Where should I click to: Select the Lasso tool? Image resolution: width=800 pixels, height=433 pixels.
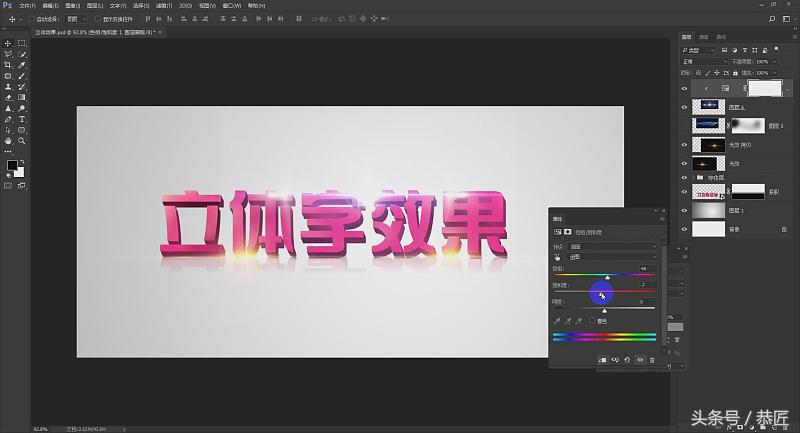(8, 54)
